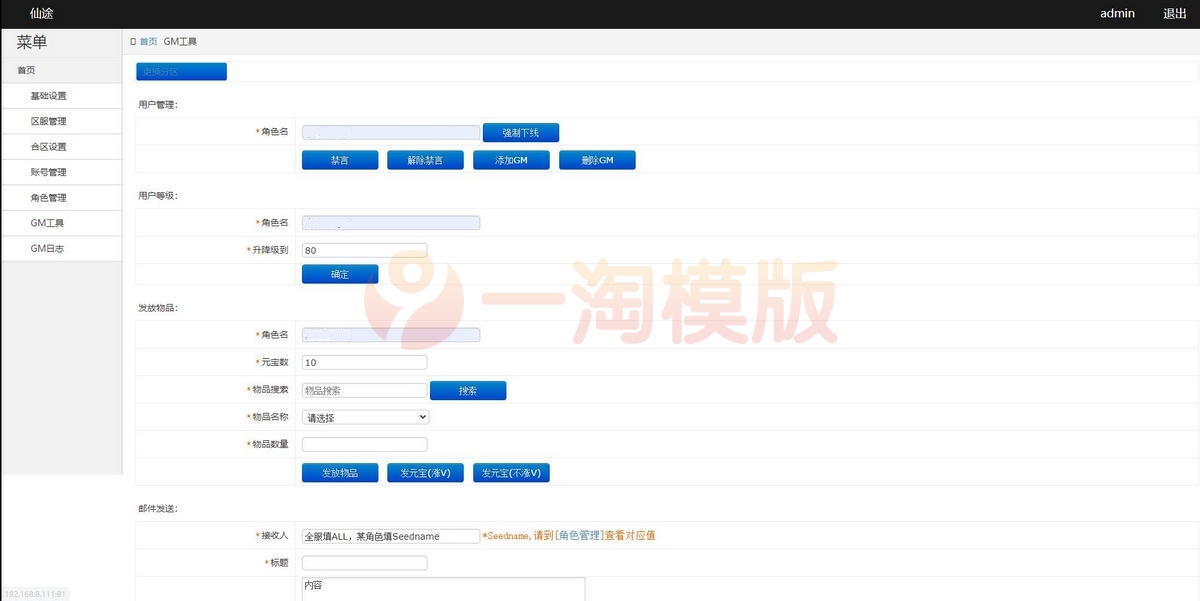Click 确定 to confirm level change

click(x=339, y=273)
